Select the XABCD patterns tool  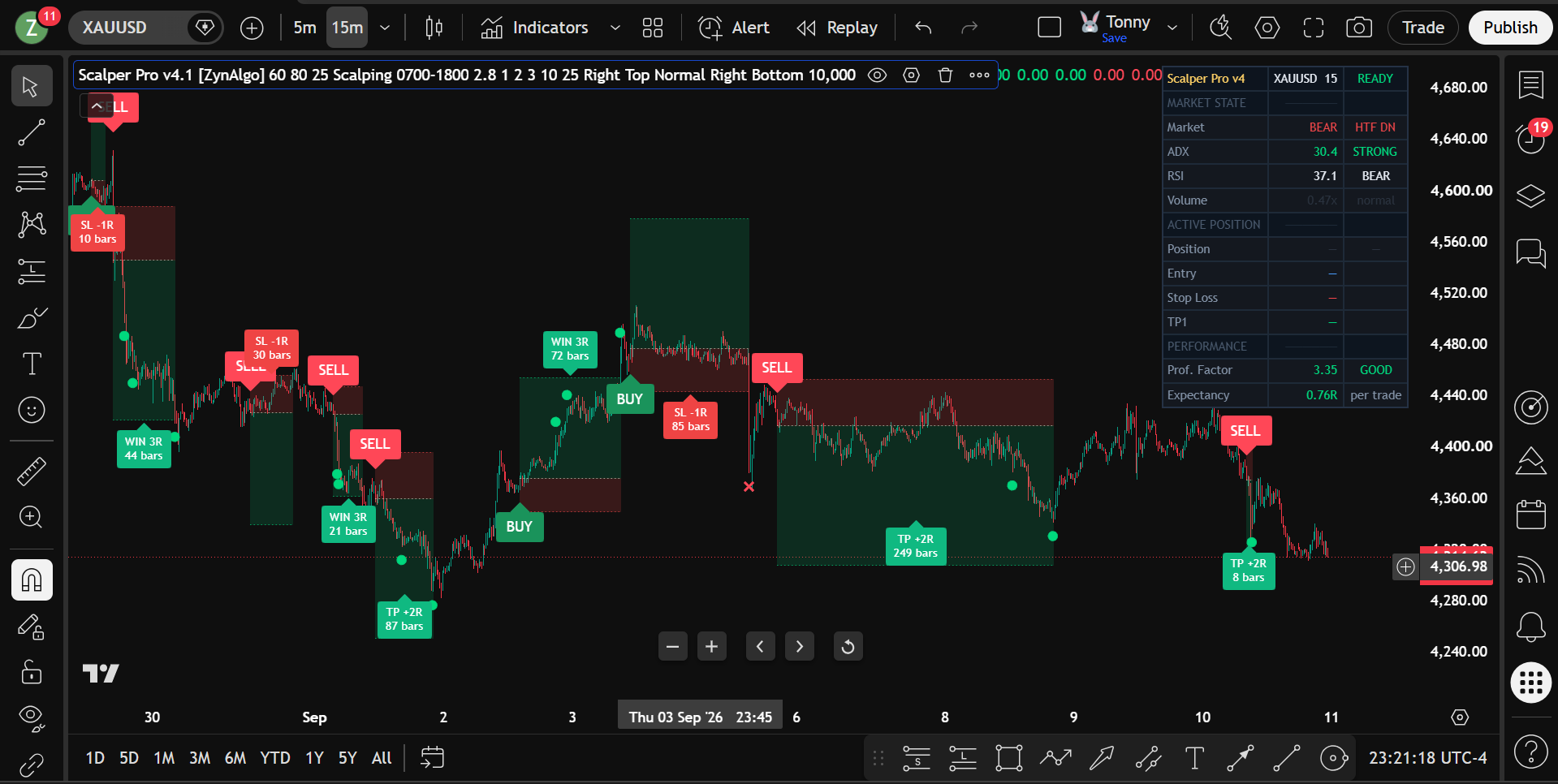(x=32, y=225)
